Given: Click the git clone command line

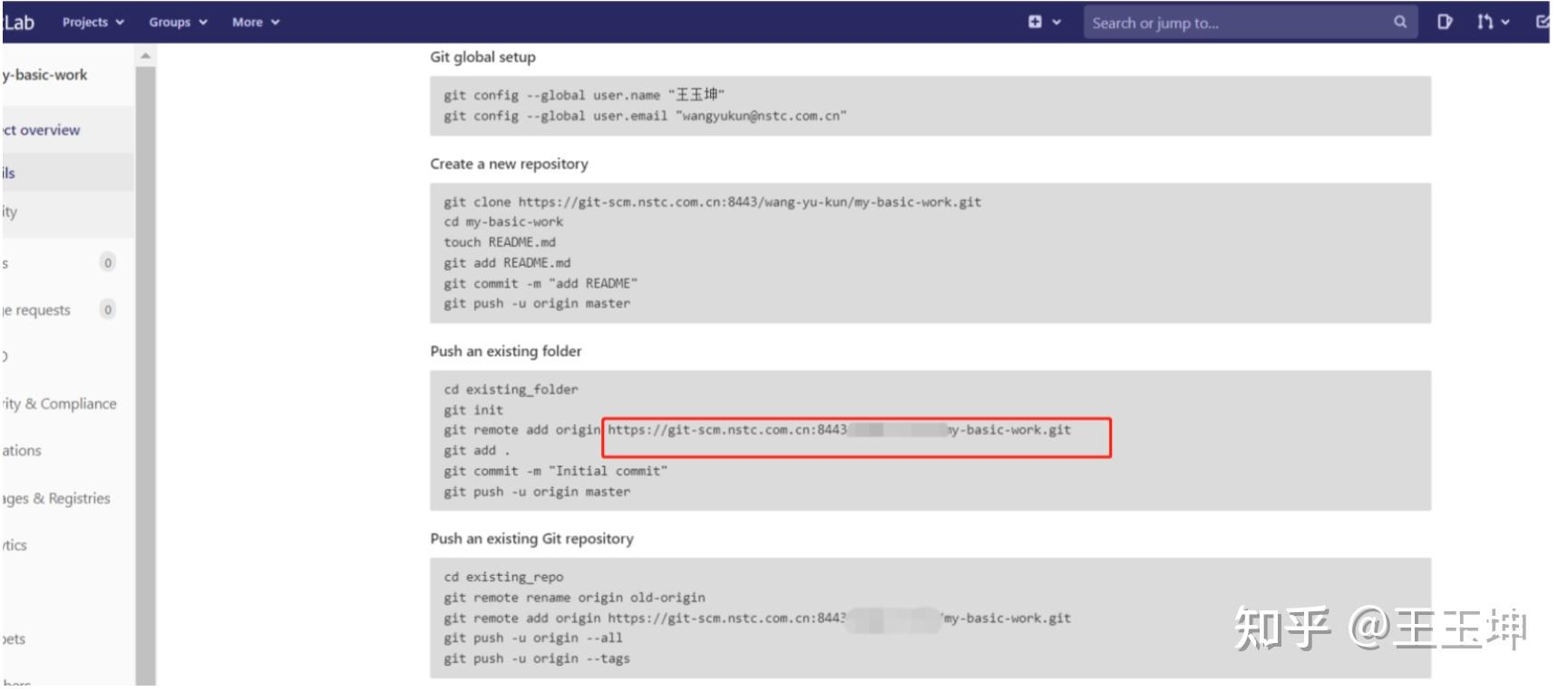Looking at the screenshot, I should click(x=712, y=201).
